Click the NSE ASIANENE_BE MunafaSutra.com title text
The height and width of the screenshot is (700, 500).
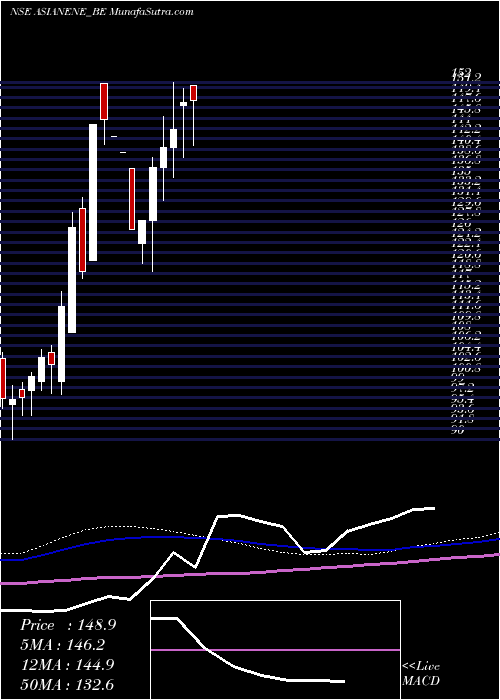(x=101, y=12)
